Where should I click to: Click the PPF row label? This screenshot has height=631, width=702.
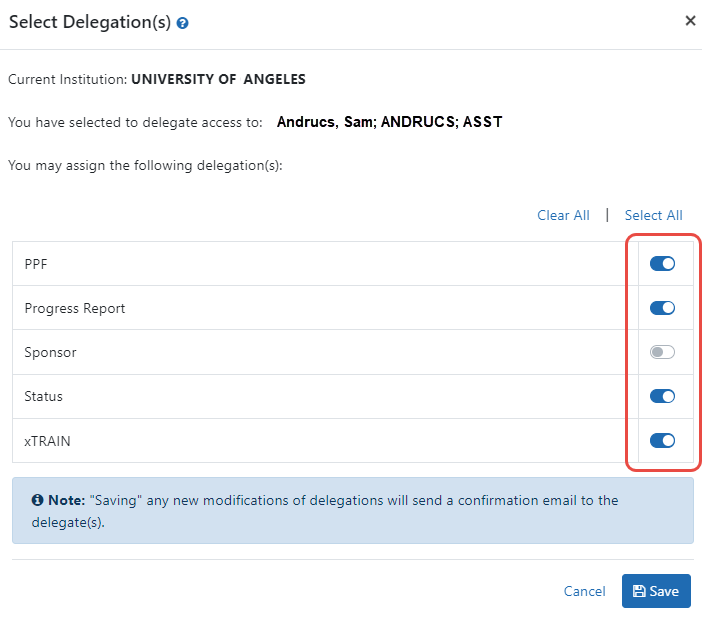click(x=37, y=264)
